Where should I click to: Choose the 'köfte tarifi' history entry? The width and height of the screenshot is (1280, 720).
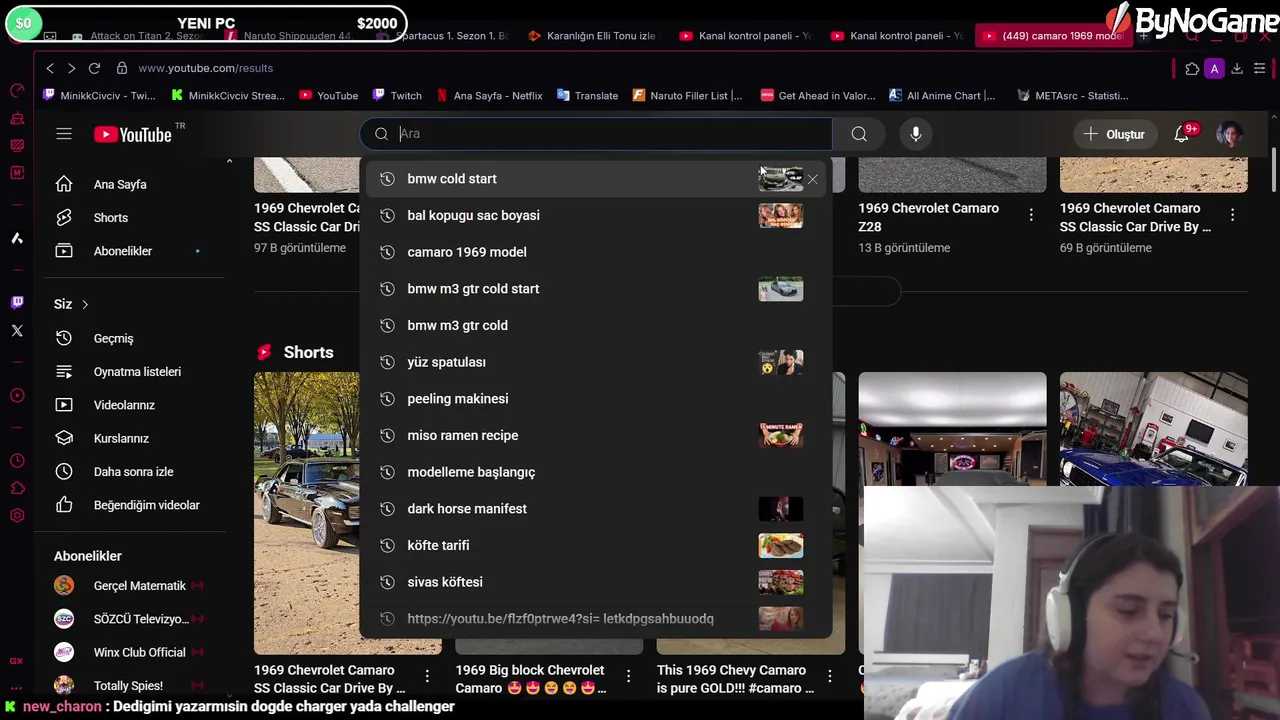596,546
